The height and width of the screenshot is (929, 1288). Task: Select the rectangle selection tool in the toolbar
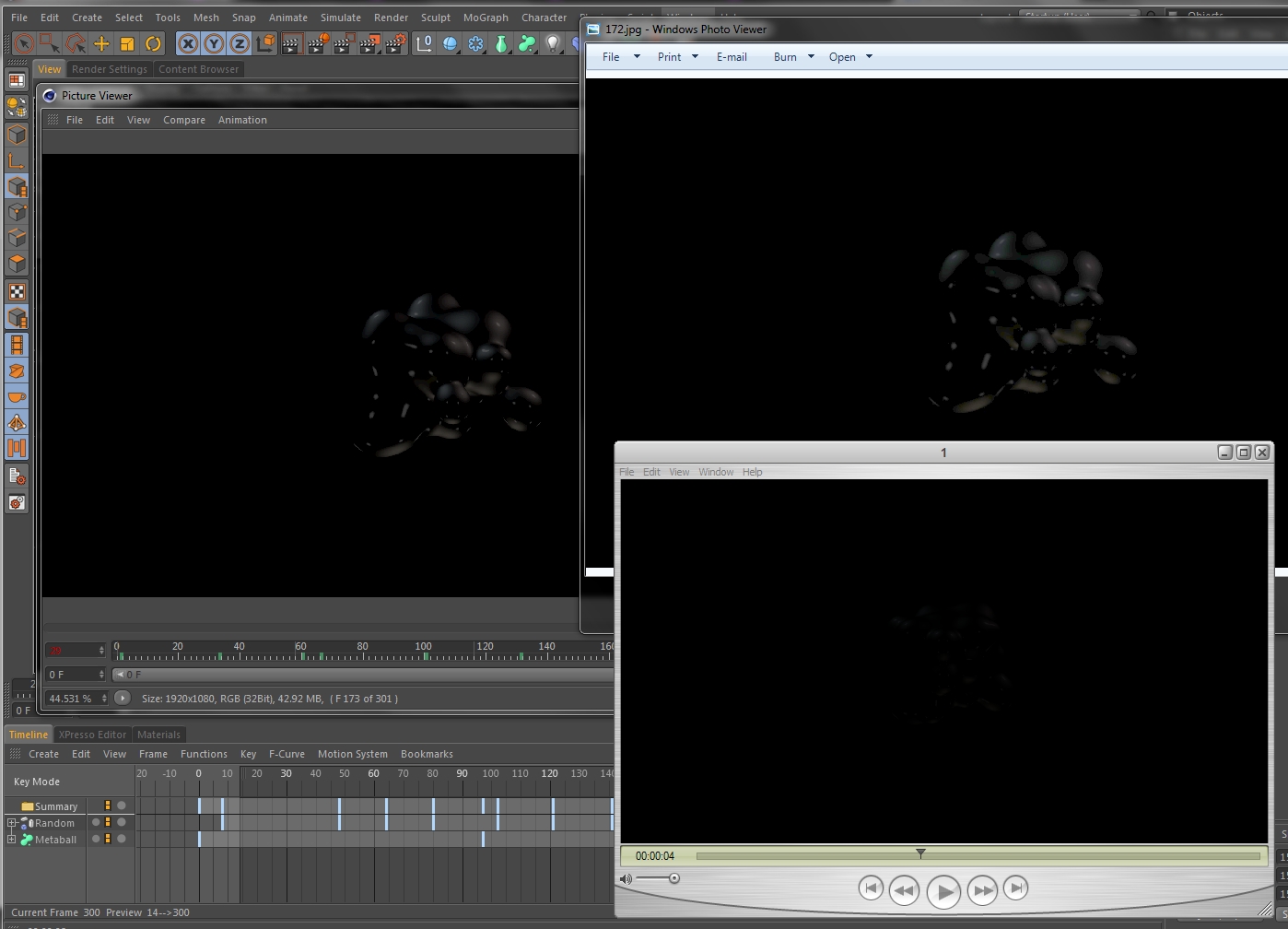50,43
